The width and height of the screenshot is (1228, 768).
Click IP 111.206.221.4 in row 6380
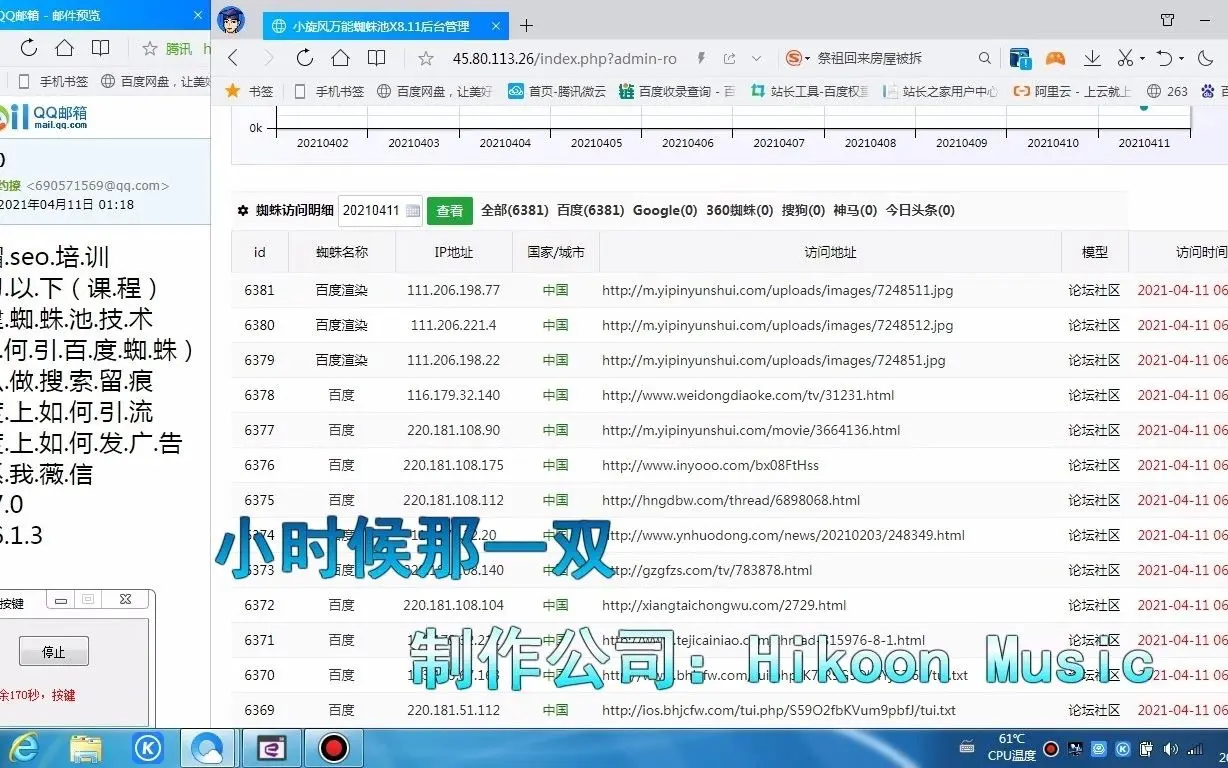[453, 326]
